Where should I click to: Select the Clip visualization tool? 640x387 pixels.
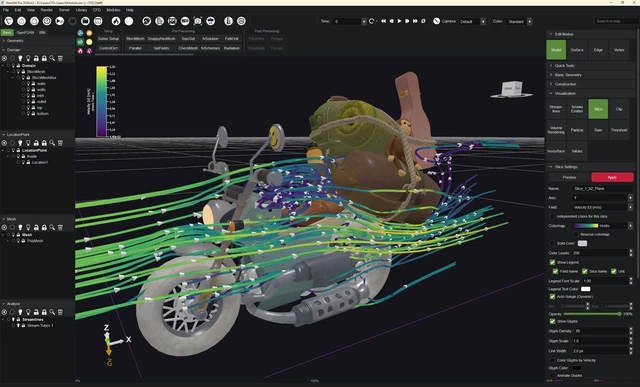click(619, 109)
